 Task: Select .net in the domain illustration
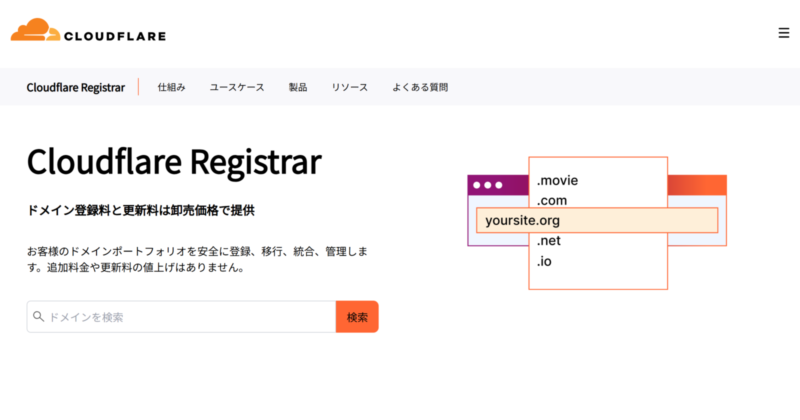[x=550, y=241]
